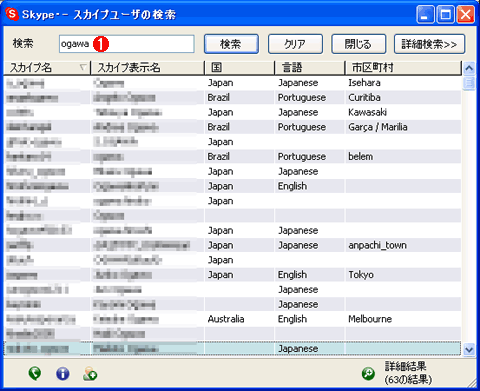Image resolution: width=480 pixels, height=391 pixels.
Task: Sort by スカイプ表示名 column header
Action: [x=148, y=68]
